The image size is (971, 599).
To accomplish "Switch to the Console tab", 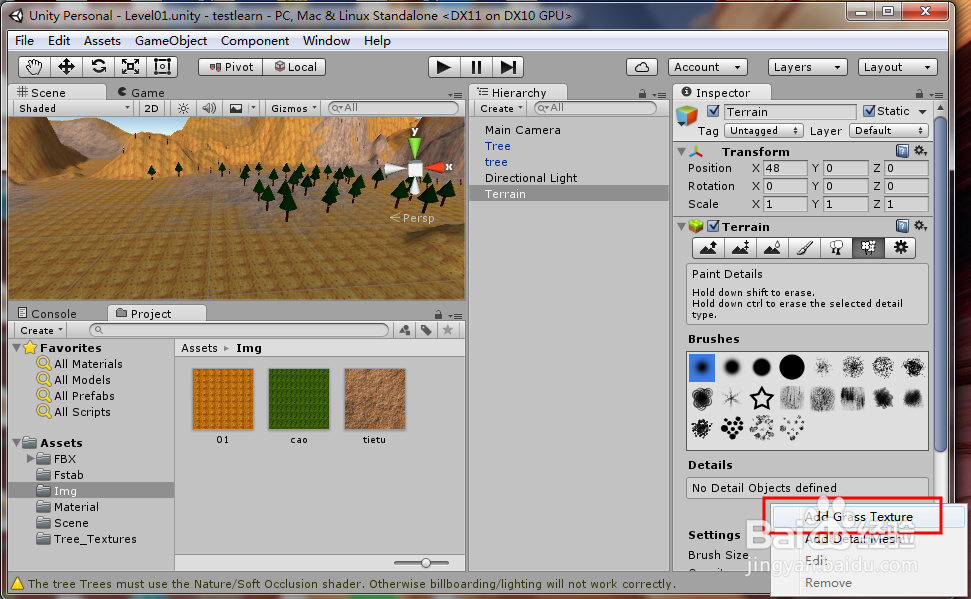I will point(48,314).
